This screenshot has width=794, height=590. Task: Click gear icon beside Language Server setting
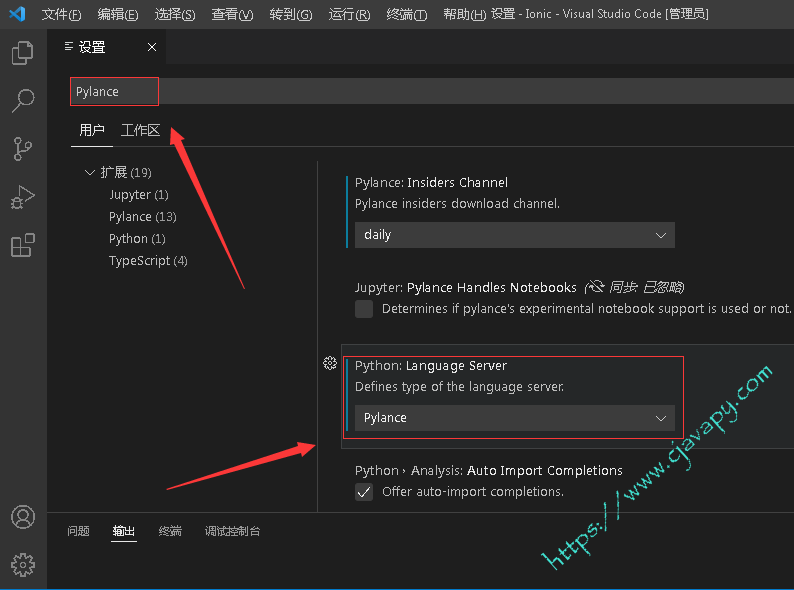tap(330, 363)
